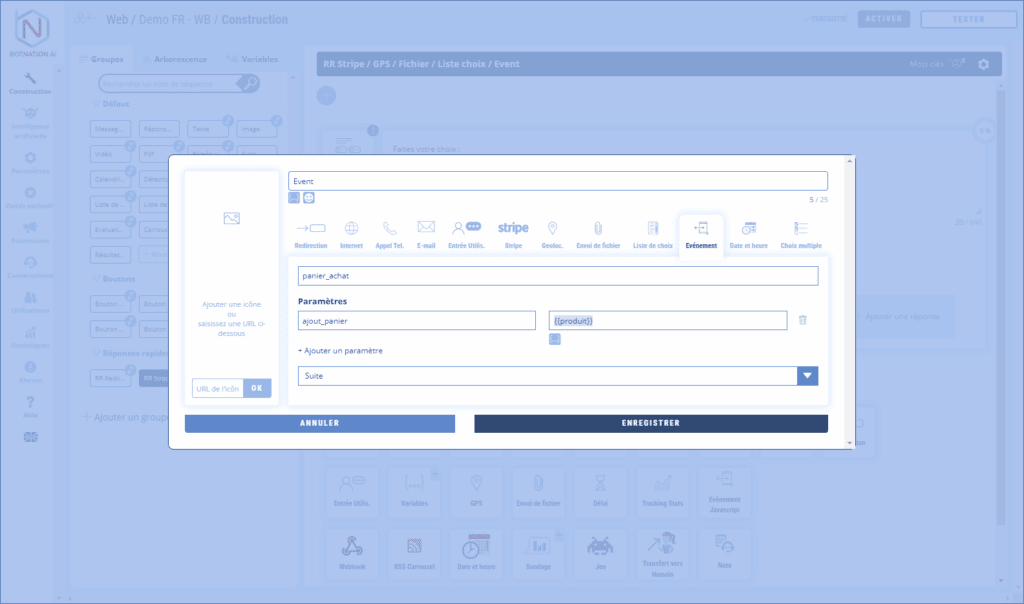Open emoji picker below the Event title

[309, 198]
